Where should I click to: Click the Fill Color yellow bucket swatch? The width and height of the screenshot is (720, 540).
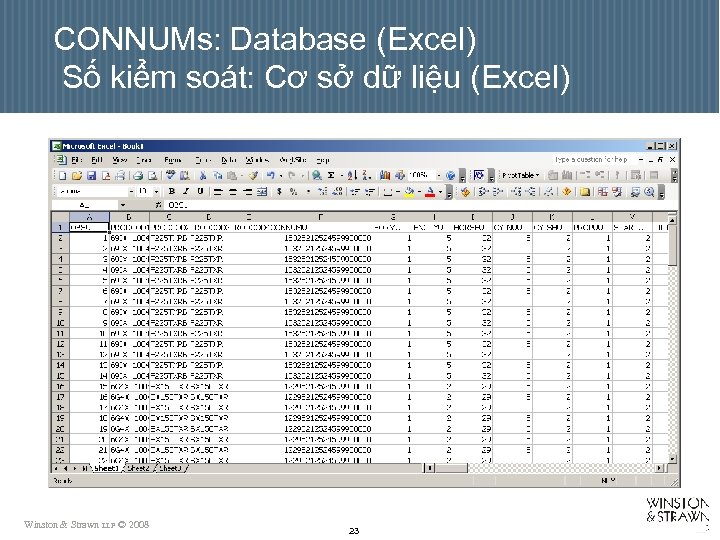(x=409, y=192)
